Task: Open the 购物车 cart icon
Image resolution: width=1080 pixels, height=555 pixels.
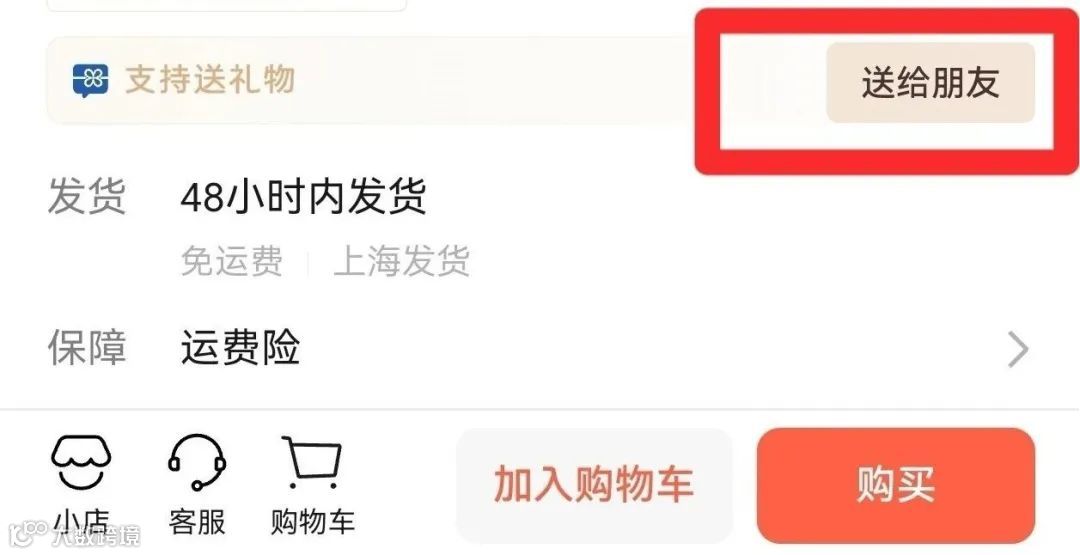Action: coord(312,462)
